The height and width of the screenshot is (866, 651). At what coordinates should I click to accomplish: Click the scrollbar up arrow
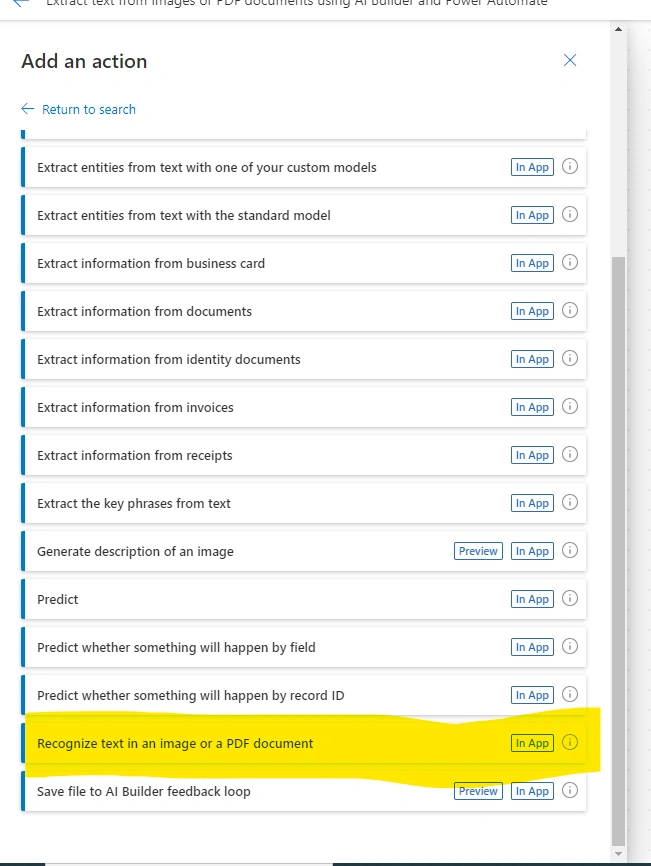(618, 29)
